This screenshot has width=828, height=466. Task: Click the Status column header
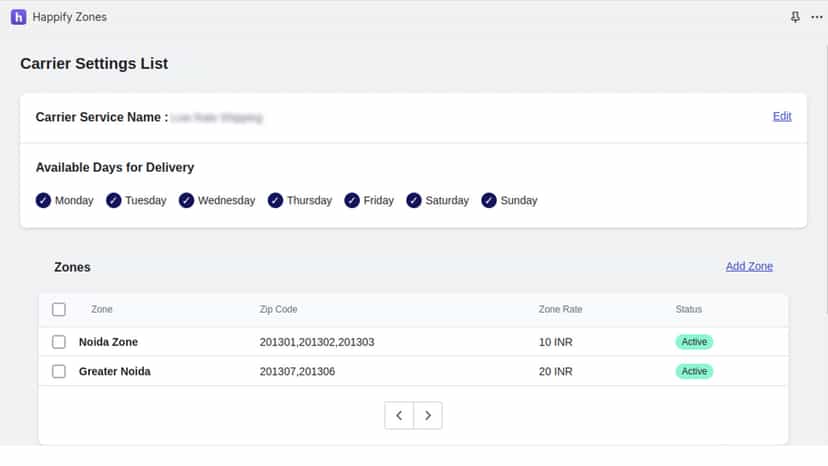[x=689, y=310]
